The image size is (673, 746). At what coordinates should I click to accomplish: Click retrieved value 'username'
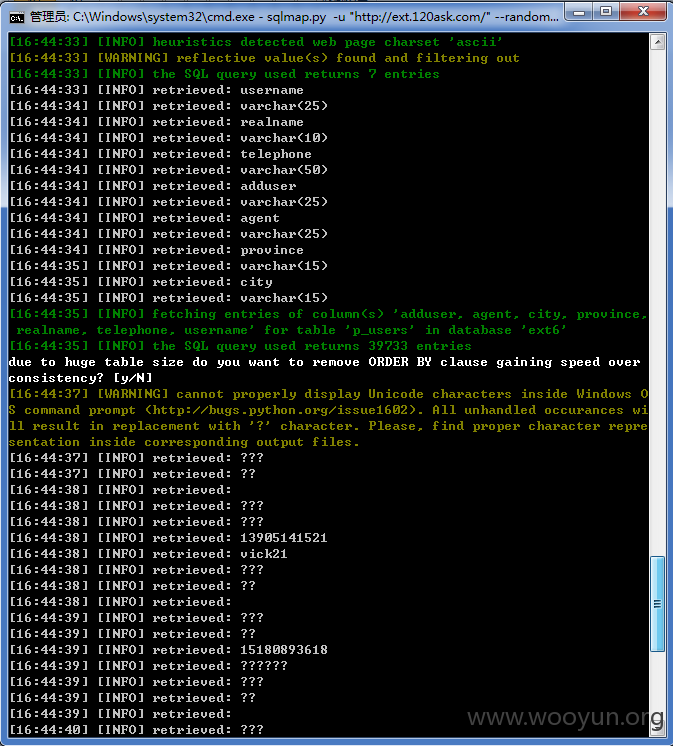tap(272, 90)
